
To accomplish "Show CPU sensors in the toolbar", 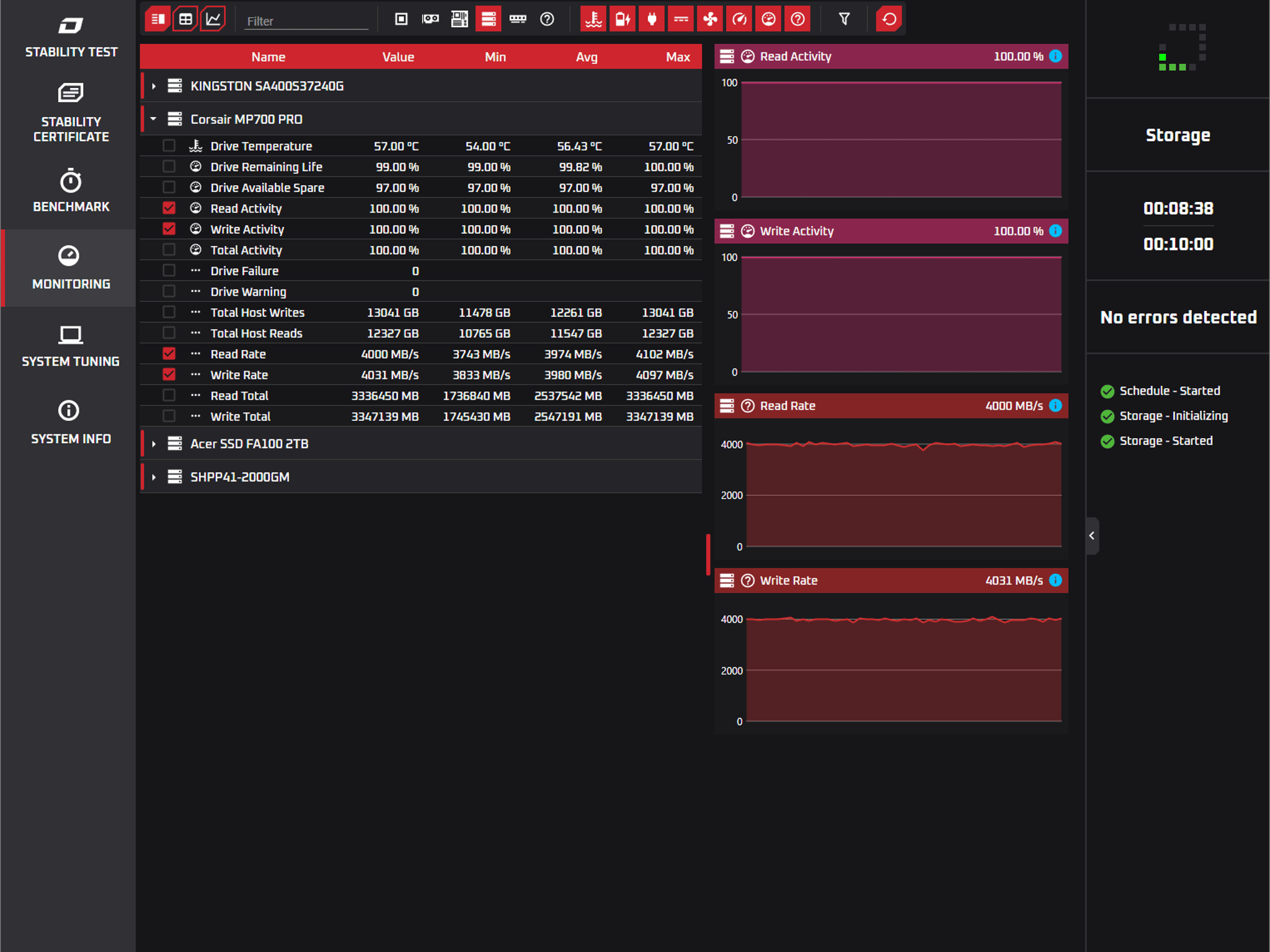I will coord(401,19).
